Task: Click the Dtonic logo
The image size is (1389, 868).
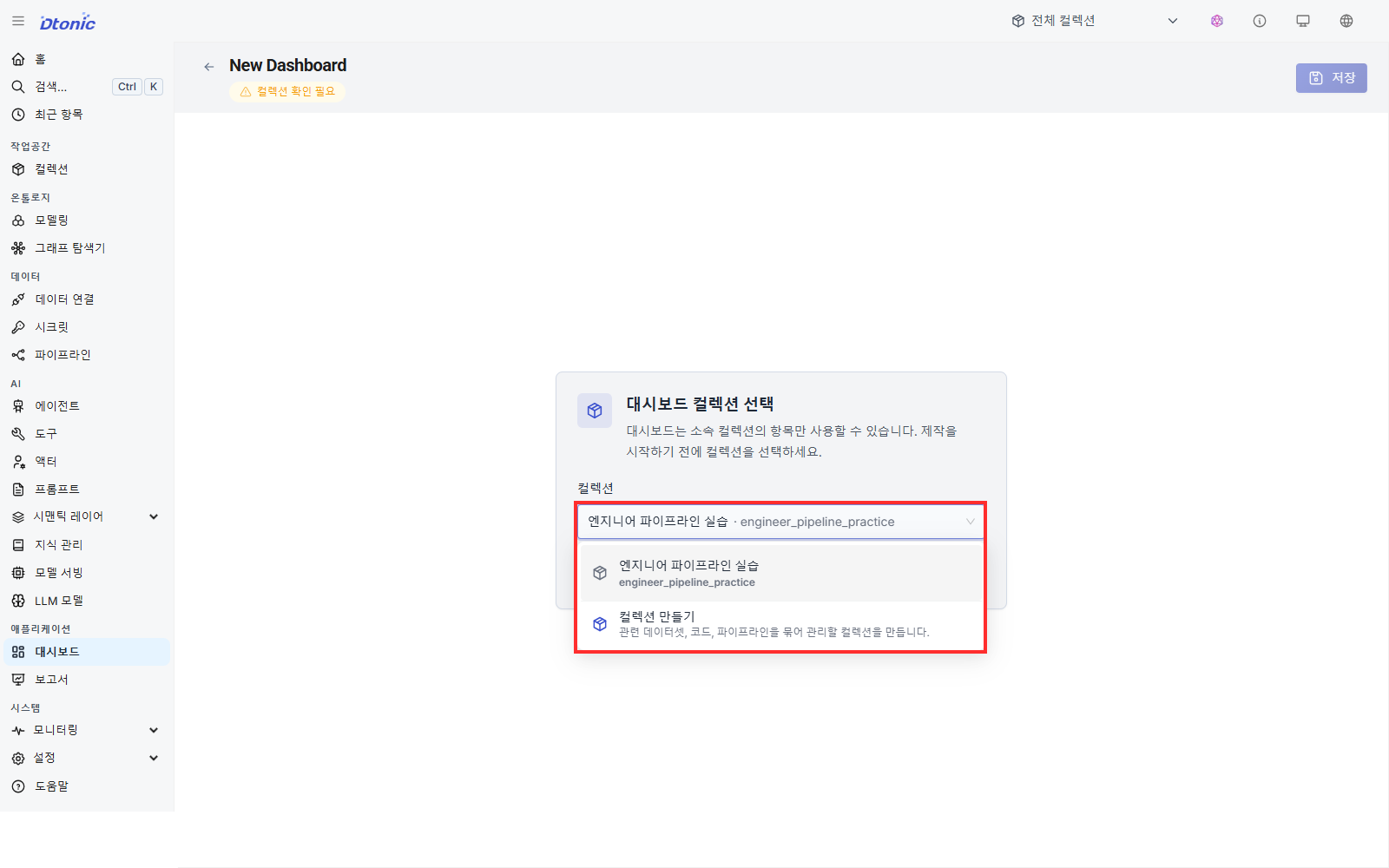Action: pos(68,23)
